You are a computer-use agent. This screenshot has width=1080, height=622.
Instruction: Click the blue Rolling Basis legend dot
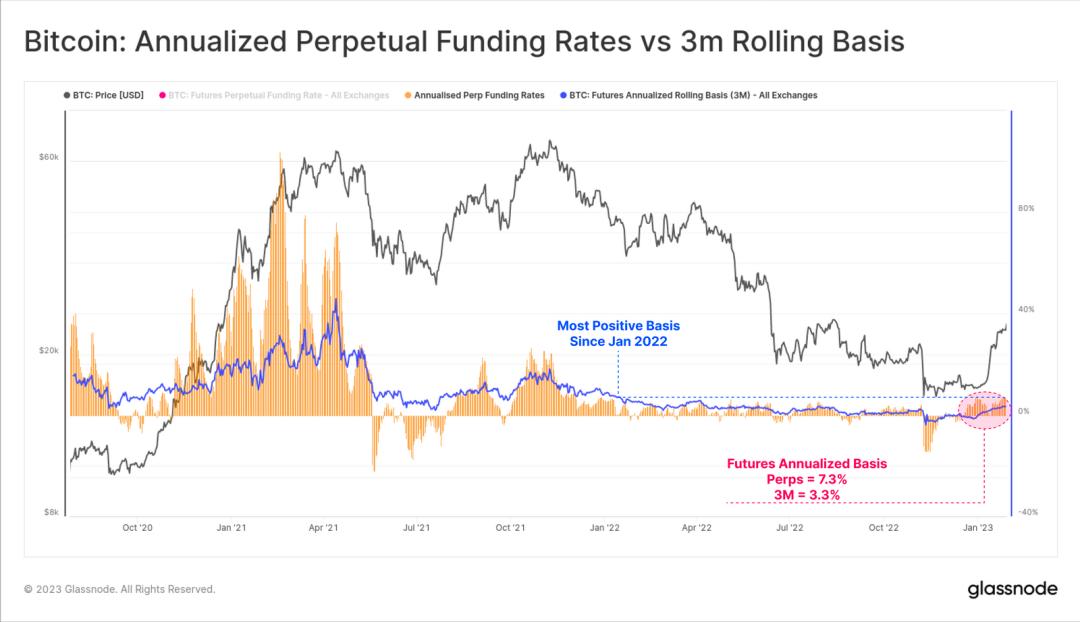(x=563, y=96)
